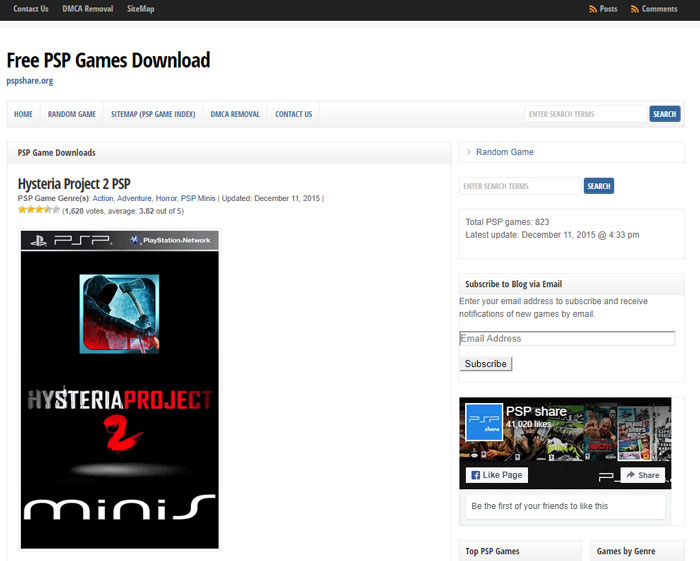
Task: Open the PSP Minis genre link
Action: click(198, 198)
